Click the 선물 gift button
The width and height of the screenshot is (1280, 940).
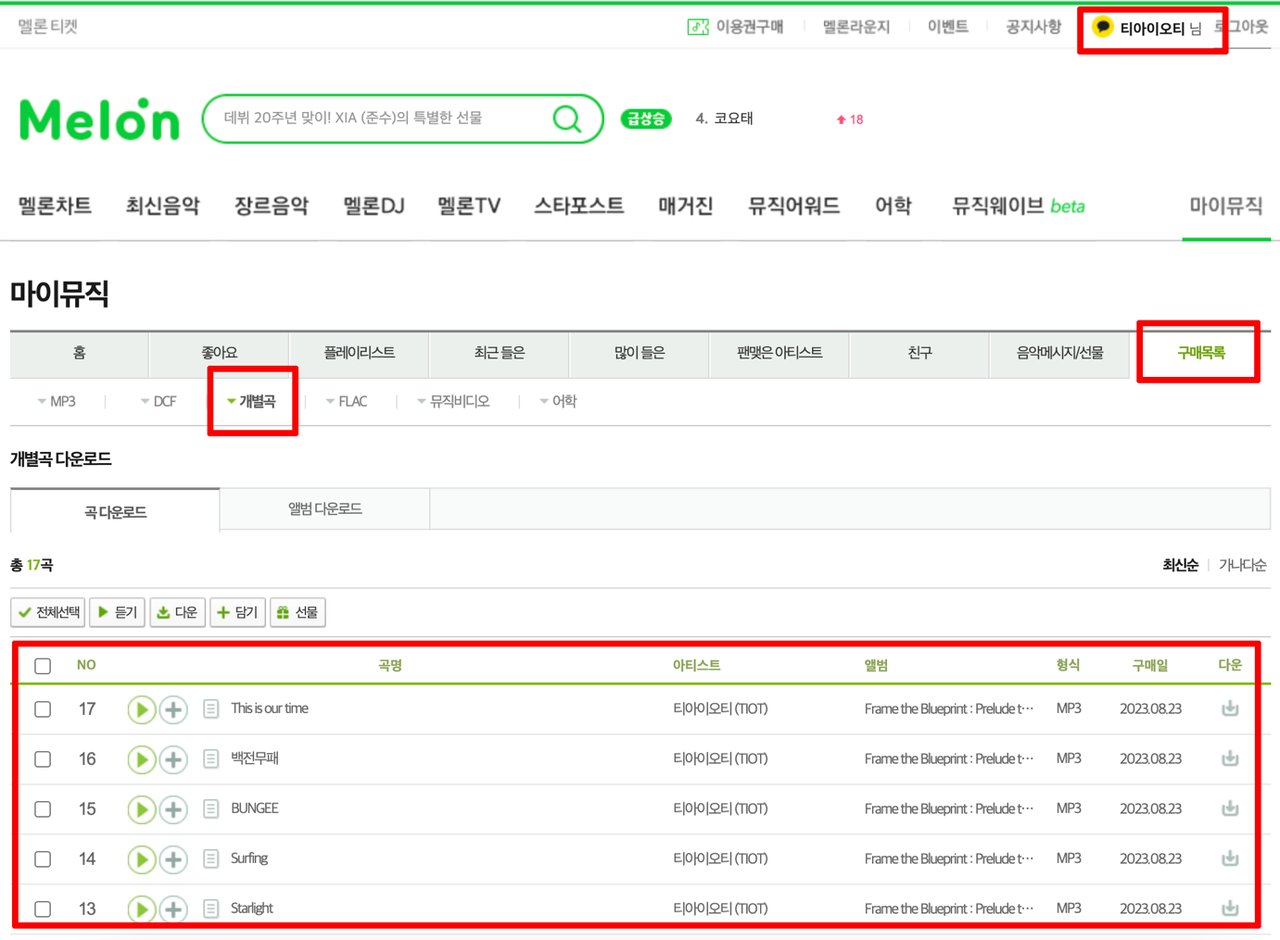(x=298, y=613)
